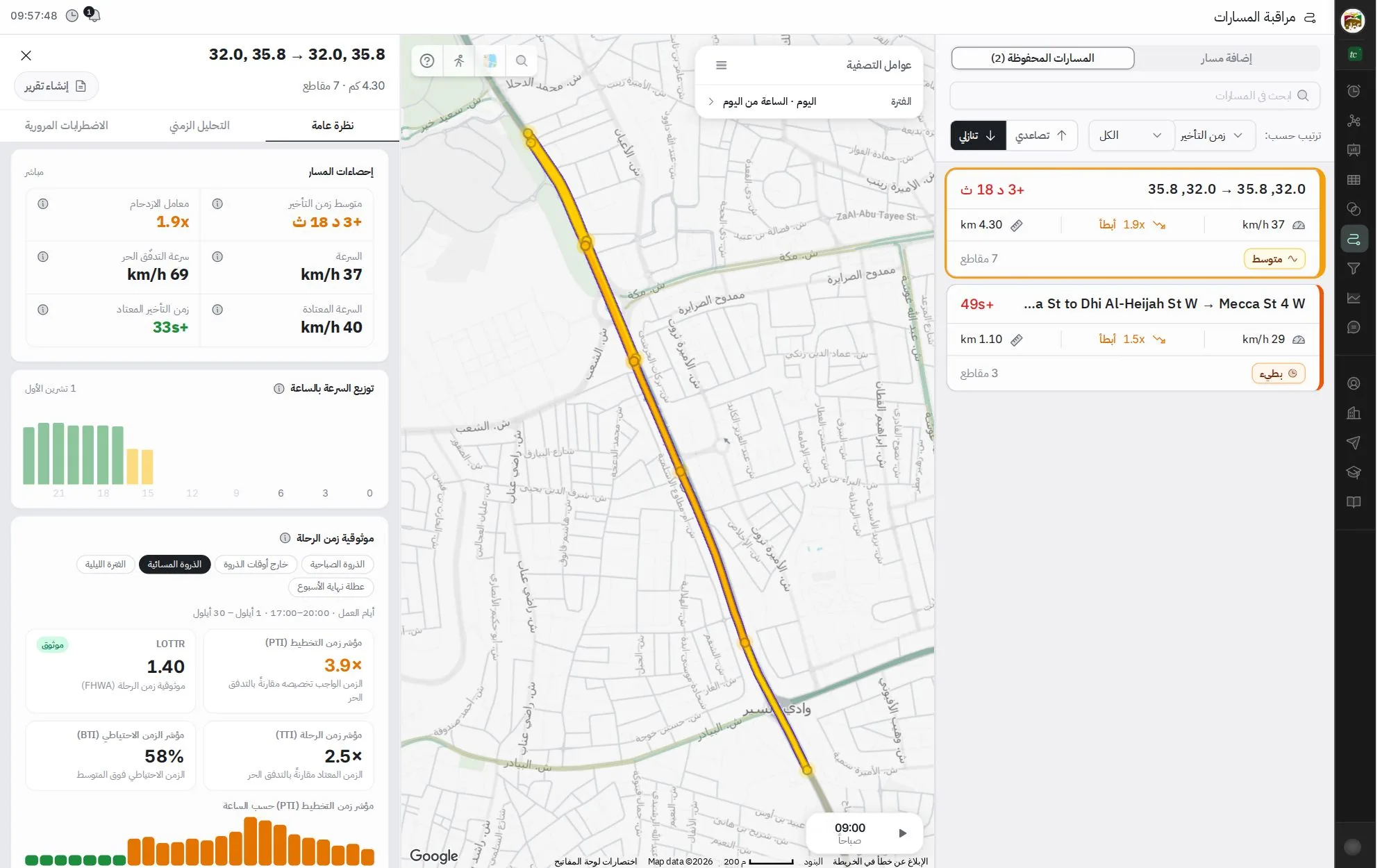Open notifications bell icon
This screenshot has width=1389, height=868.
click(x=93, y=15)
